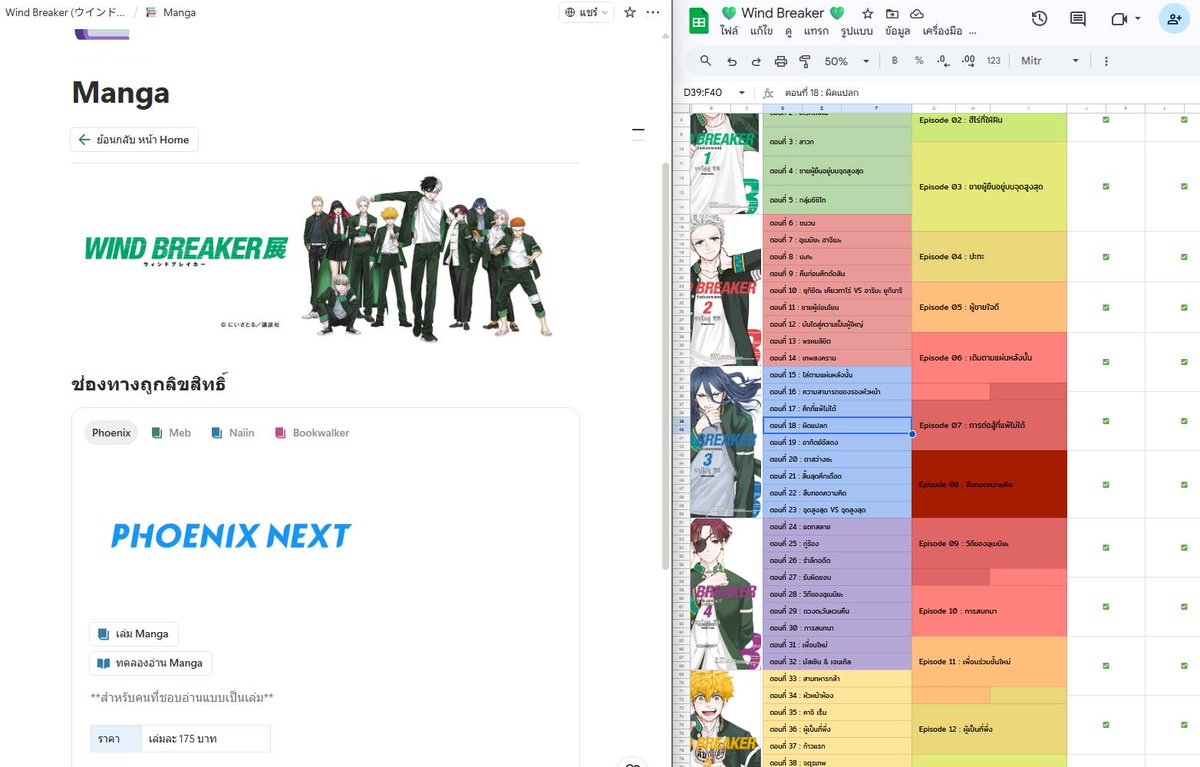Toggle Episode 05 row's left checkbox
The width and height of the screenshot is (1200, 767).
[x=1105, y=306]
